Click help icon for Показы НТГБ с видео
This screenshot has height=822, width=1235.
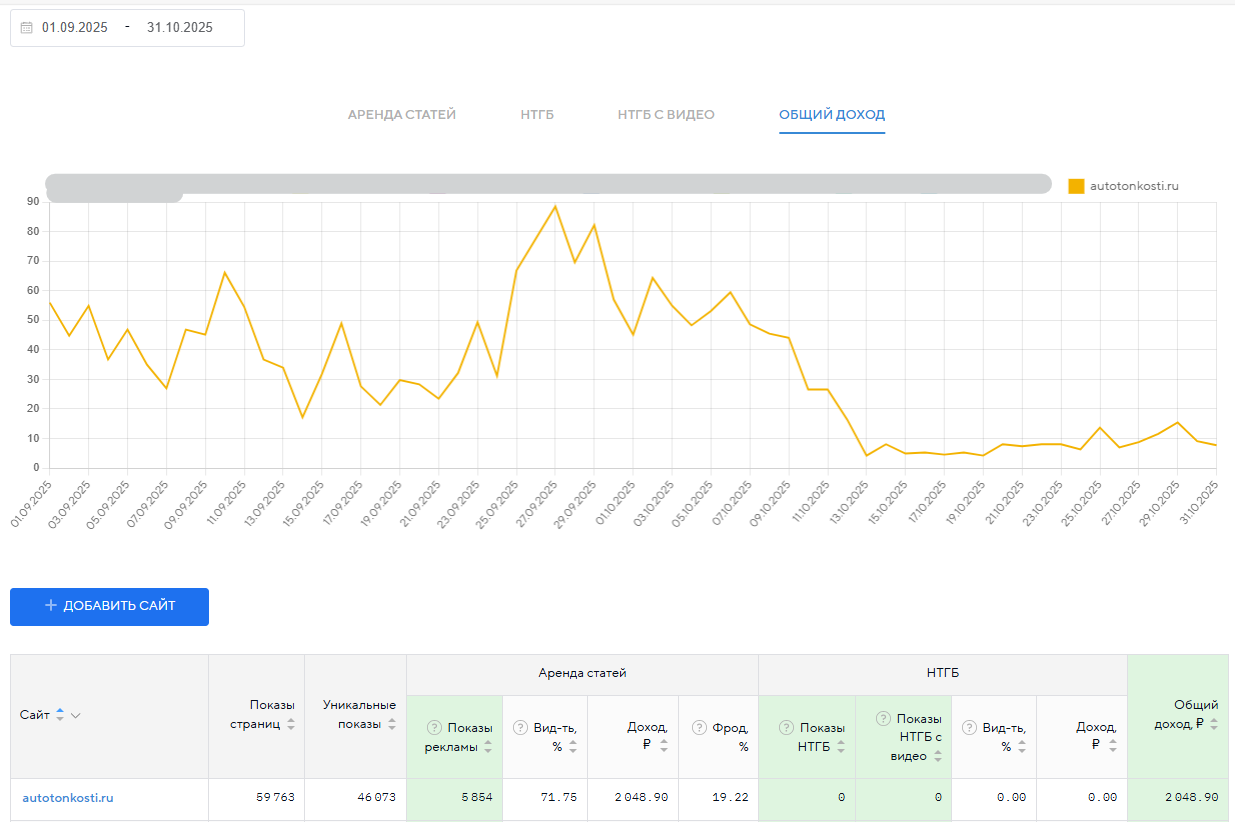click(883, 718)
